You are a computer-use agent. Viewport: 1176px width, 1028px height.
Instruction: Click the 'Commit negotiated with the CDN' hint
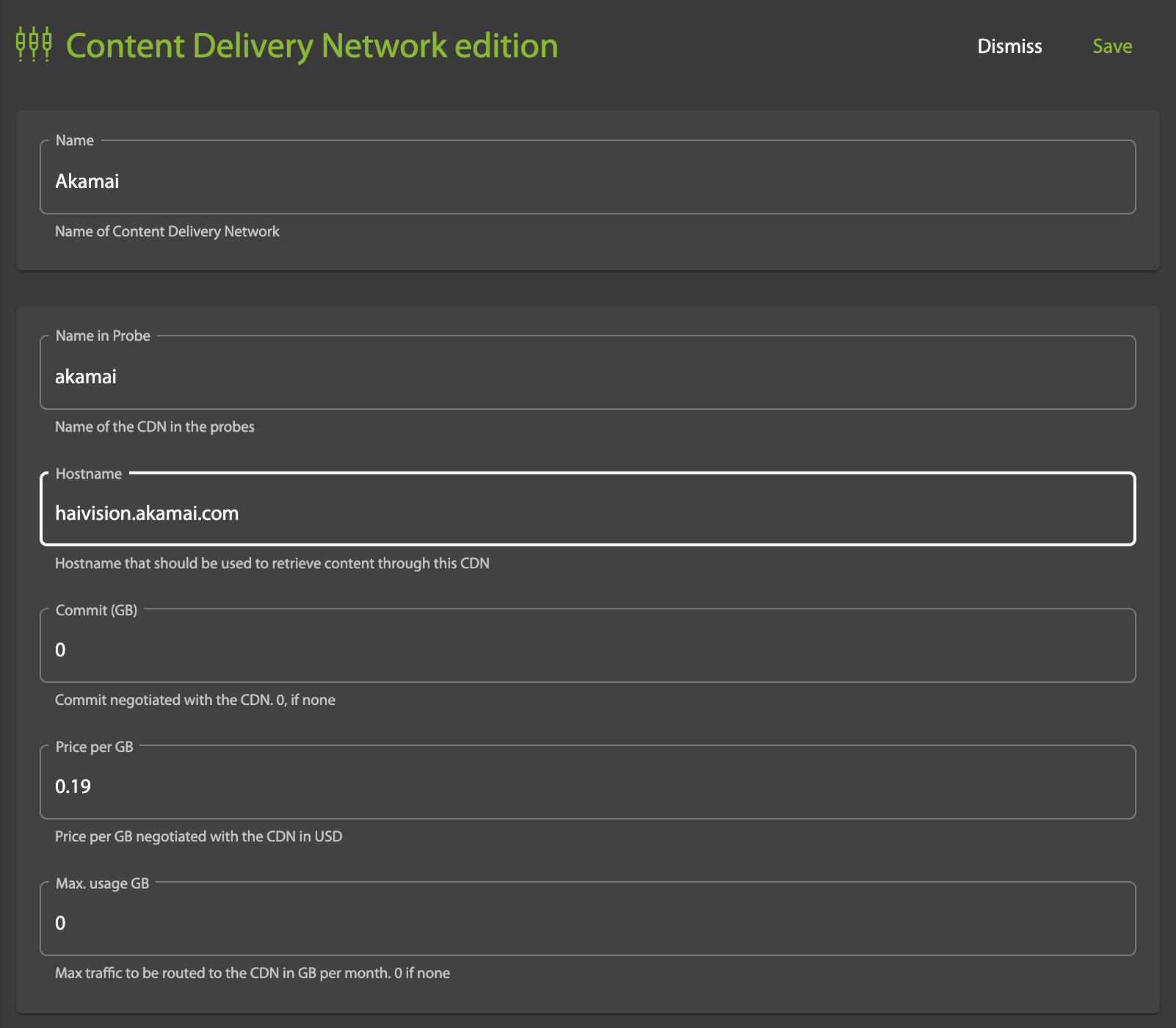[x=195, y=700]
